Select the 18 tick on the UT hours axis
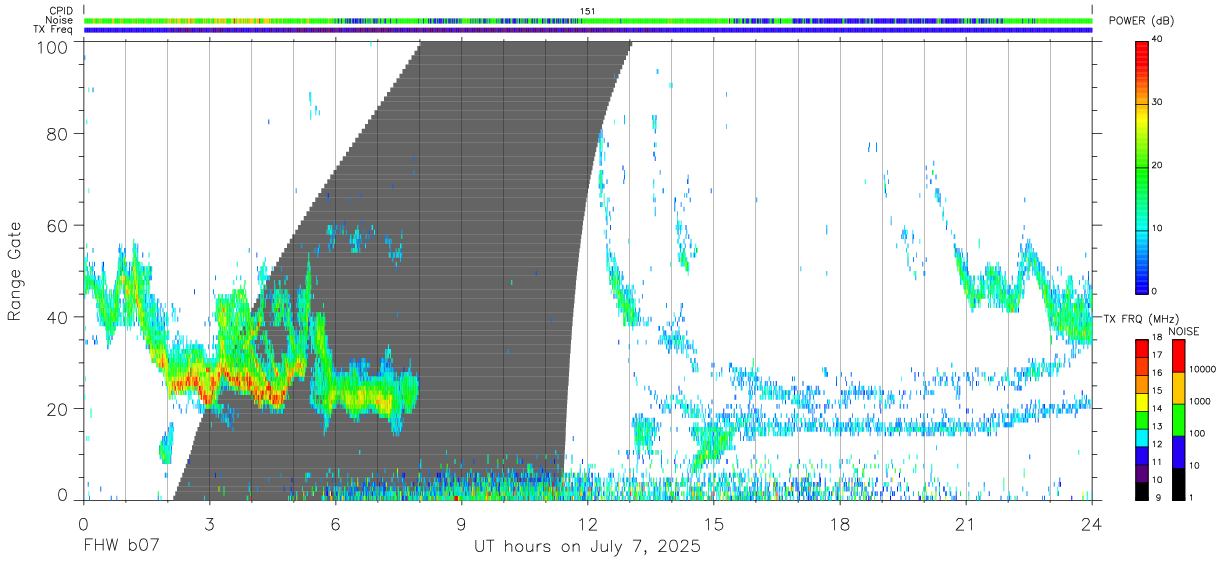Image resolution: width=1228 pixels, height=567 pixels. [x=840, y=523]
